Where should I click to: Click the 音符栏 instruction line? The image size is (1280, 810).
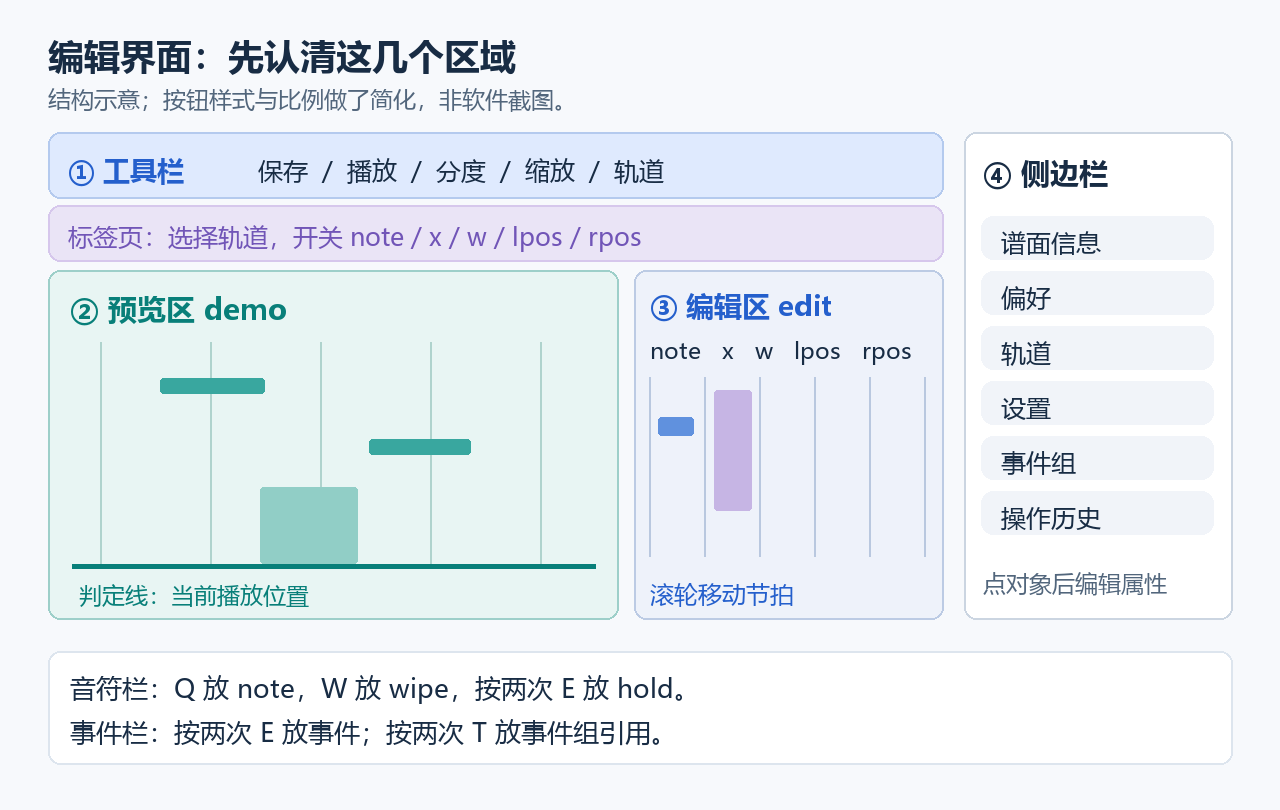[378, 689]
